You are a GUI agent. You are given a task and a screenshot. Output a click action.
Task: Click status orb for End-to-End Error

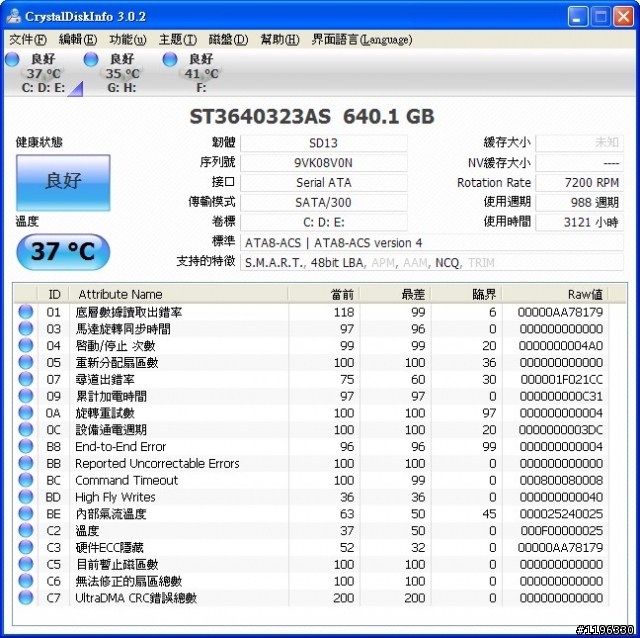(x=26, y=447)
